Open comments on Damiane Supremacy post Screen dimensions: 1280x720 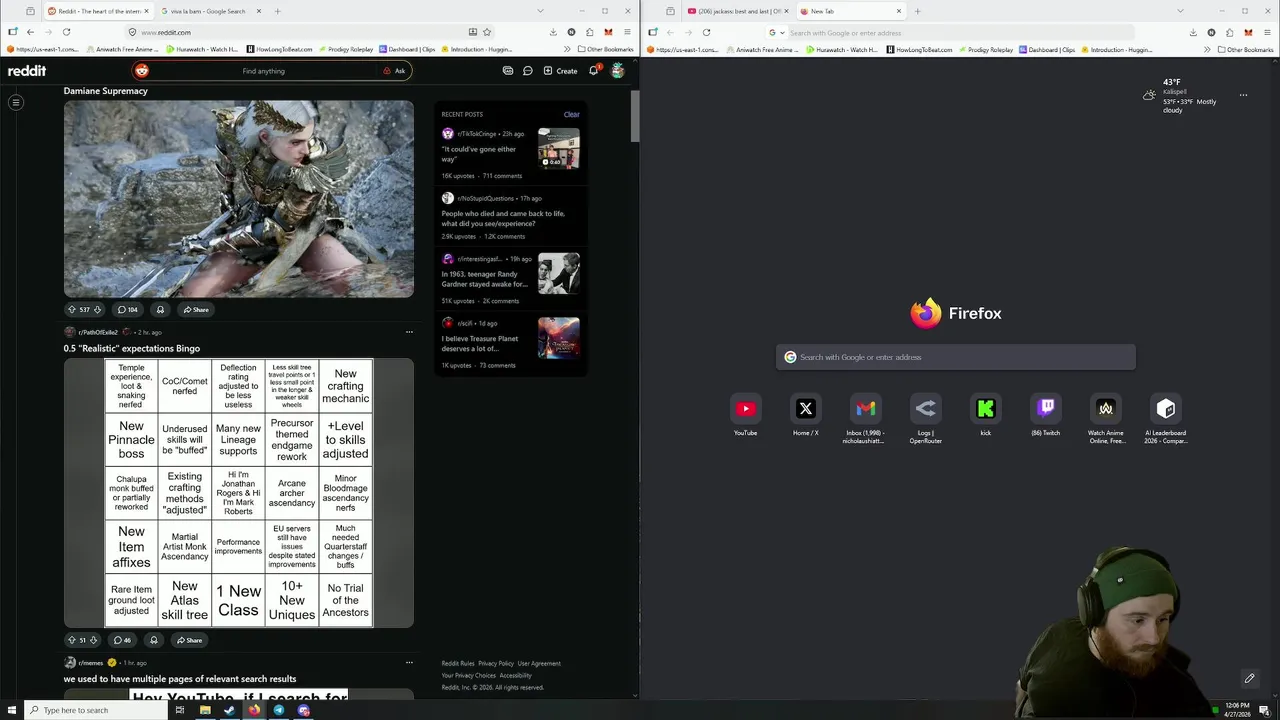point(127,310)
